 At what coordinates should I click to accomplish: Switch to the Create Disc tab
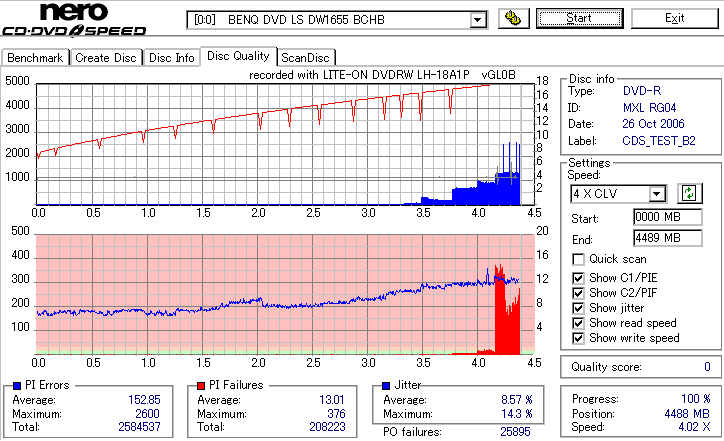106,58
